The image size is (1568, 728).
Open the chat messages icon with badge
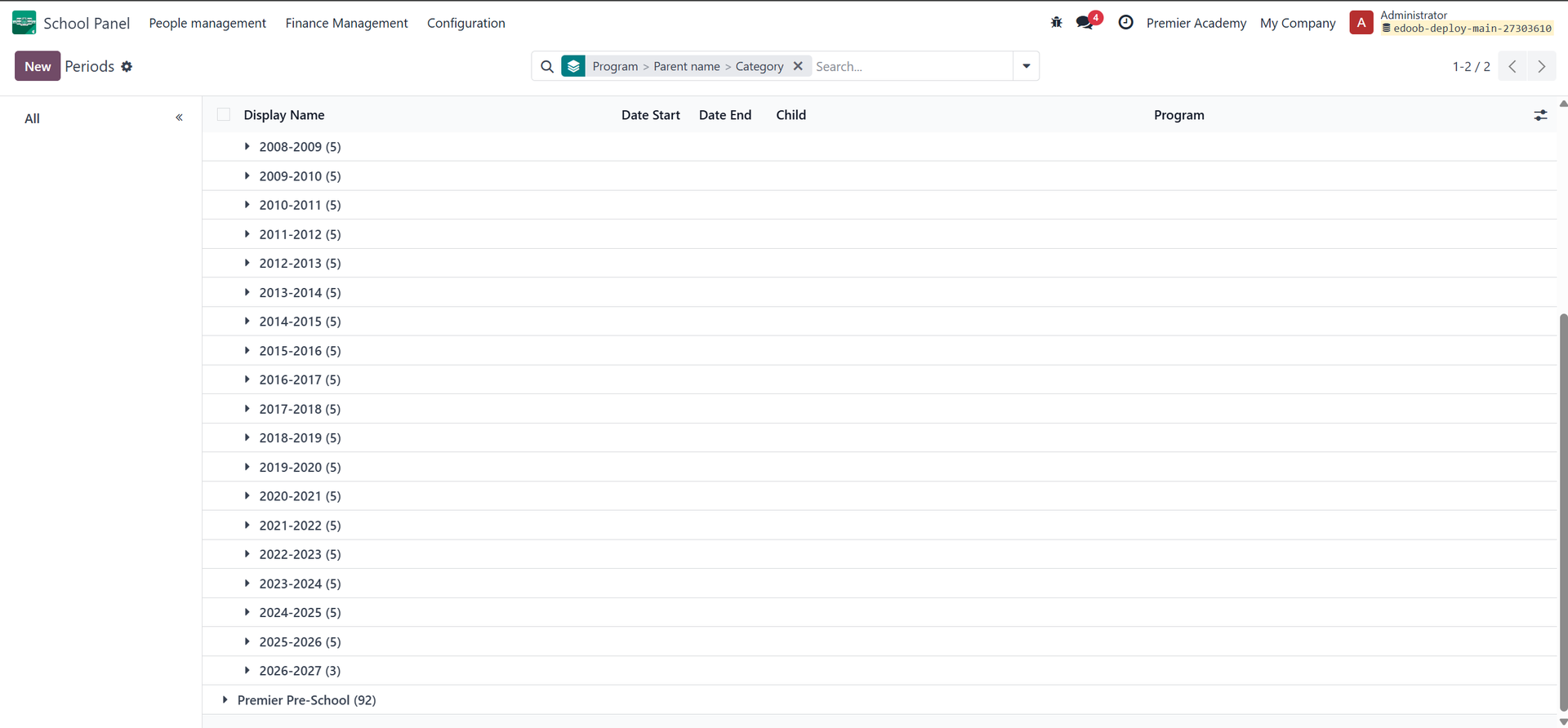coord(1085,23)
